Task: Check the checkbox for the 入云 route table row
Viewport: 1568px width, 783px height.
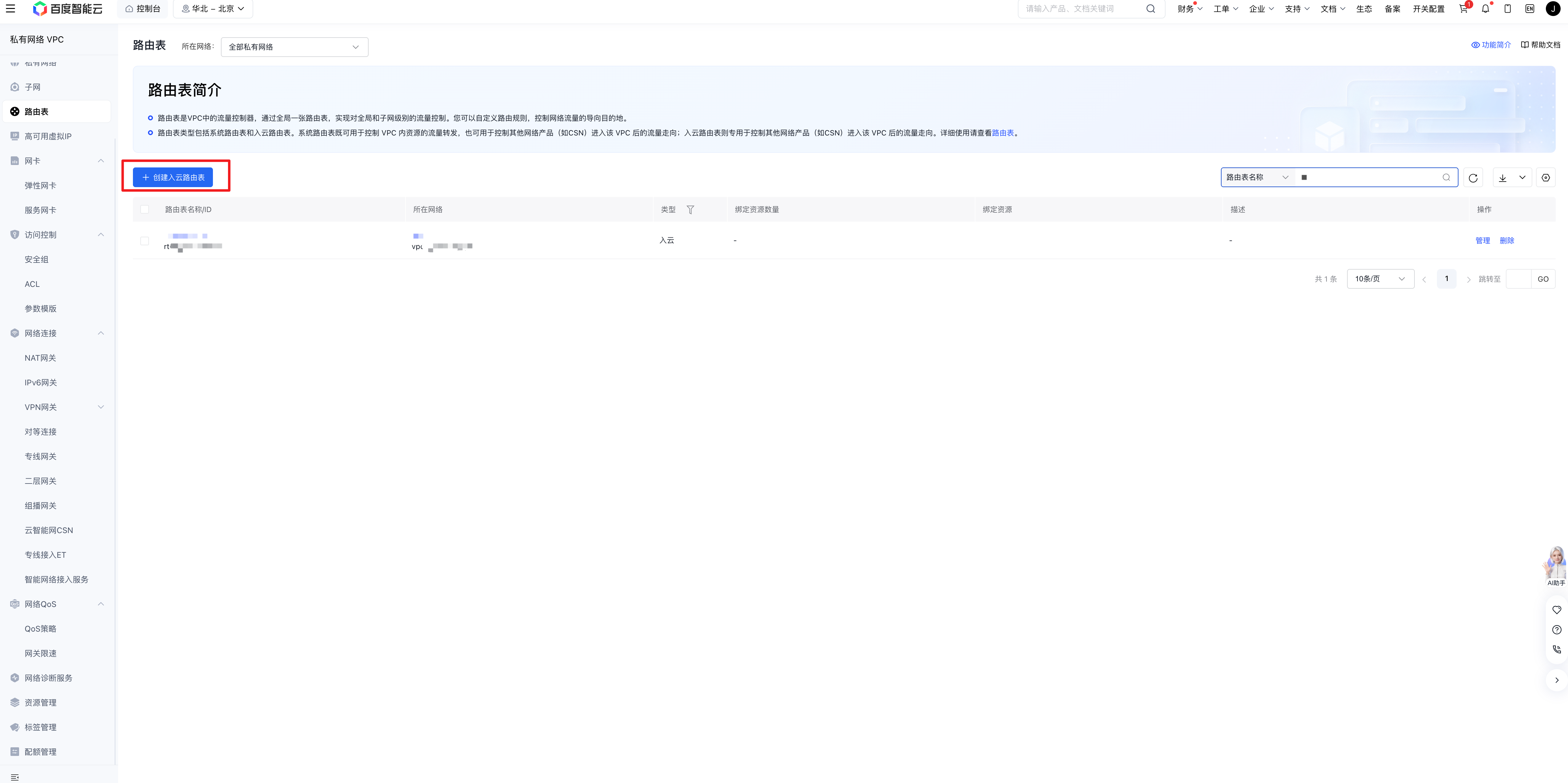Action: pyautogui.click(x=144, y=241)
